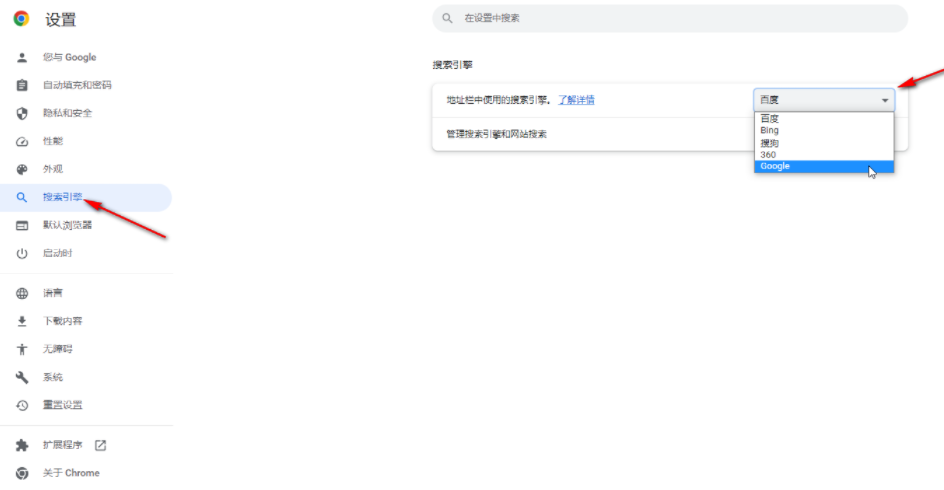Screen dimensions: 944x490
Task: Click the accessibility figure icon for 无障碍
Action: click(x=22, y=349)
